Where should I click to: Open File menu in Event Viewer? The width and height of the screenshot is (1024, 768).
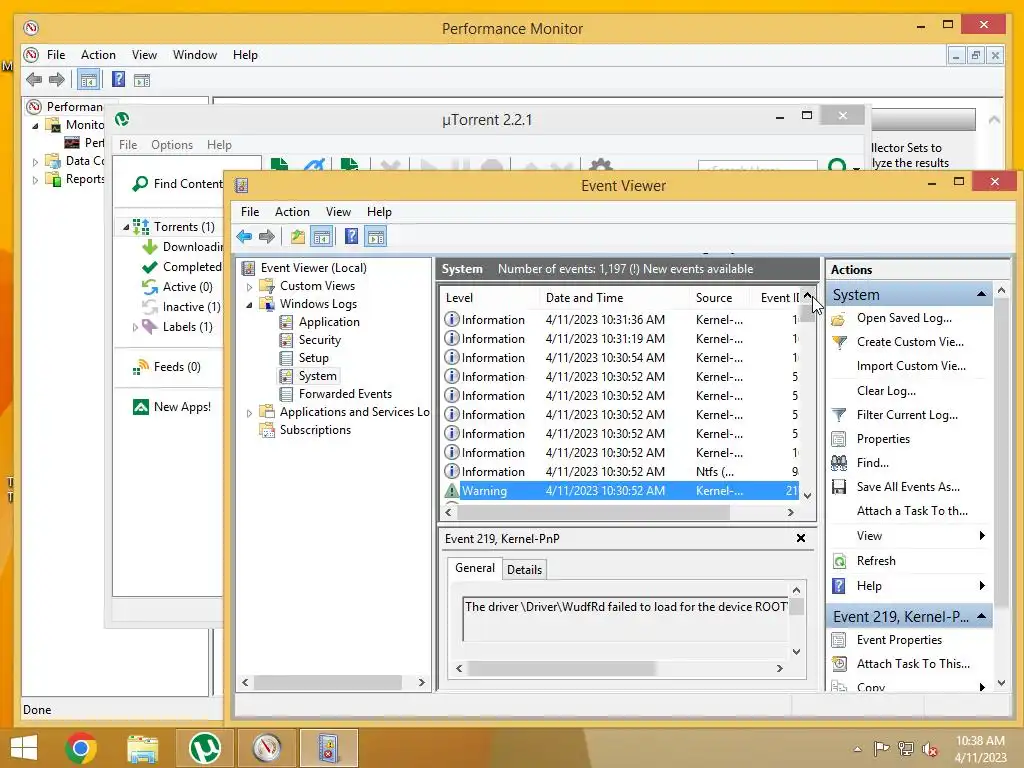click(x=249, y=212)
